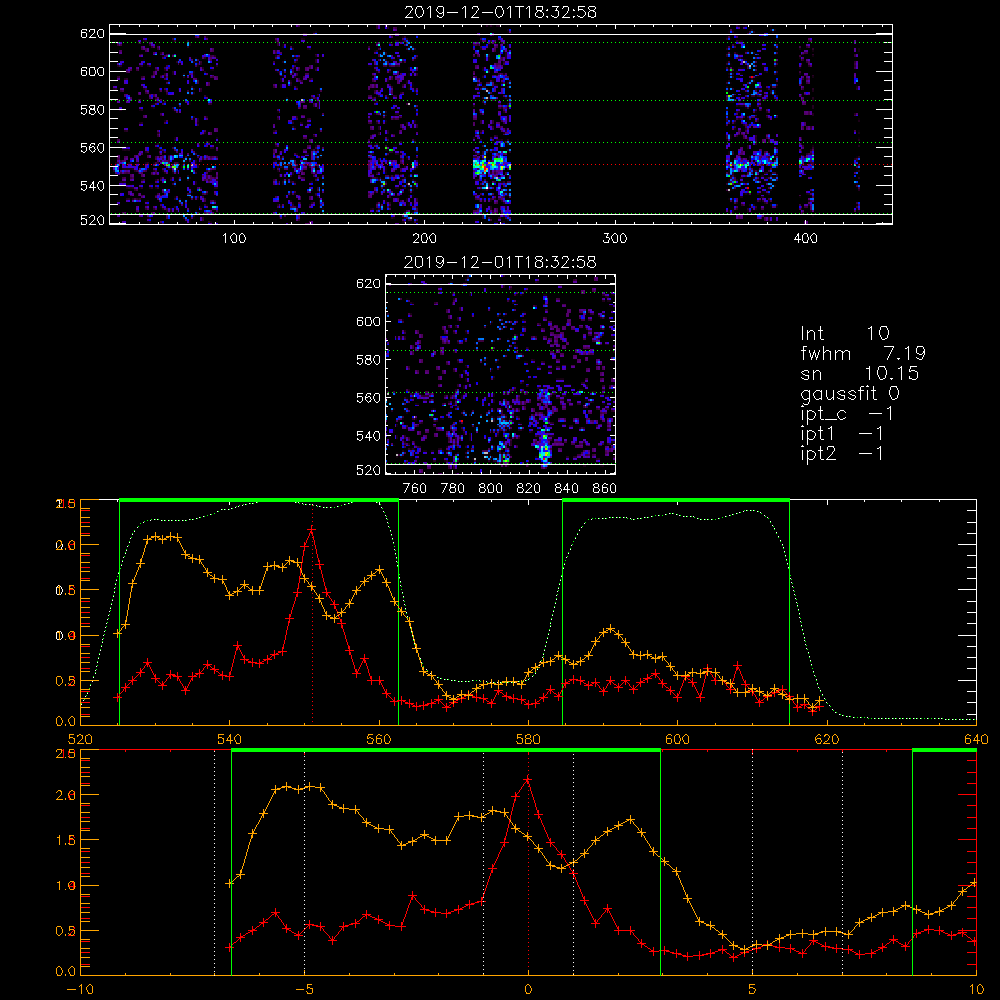Click x-axis label 5 on bottom plot
Screen dimensions: 1000x1000
click(752, 989)
